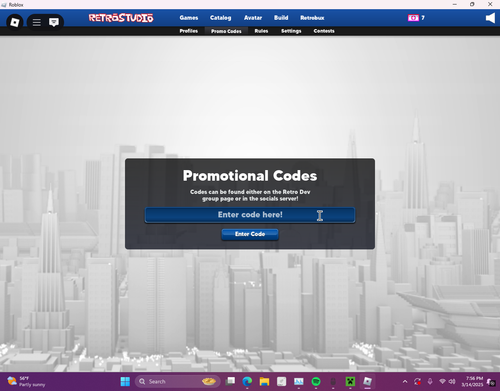Open File Explorer from the taskbar

point(264,381)
